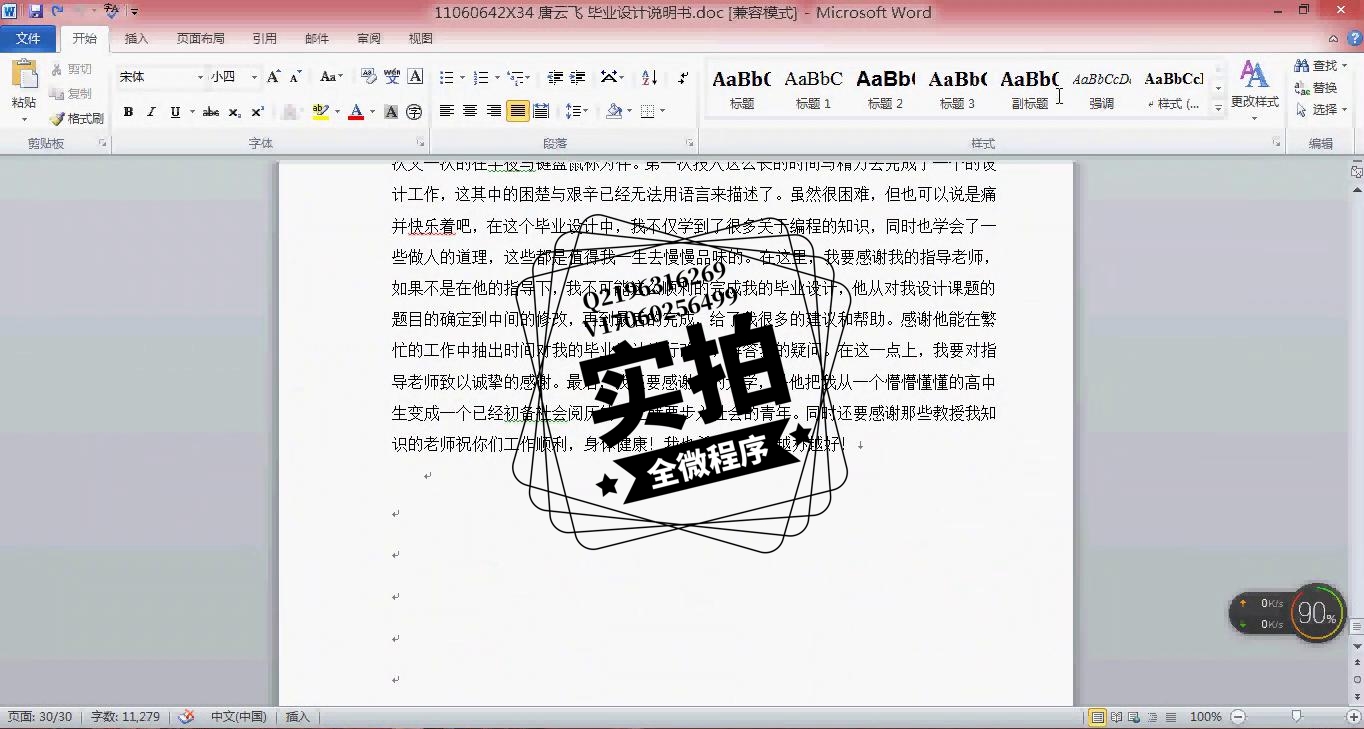The width and height of the screenshot is (1364, 729).
Task: Click the 替换 Replace button
Action: tap(1316, 88)
